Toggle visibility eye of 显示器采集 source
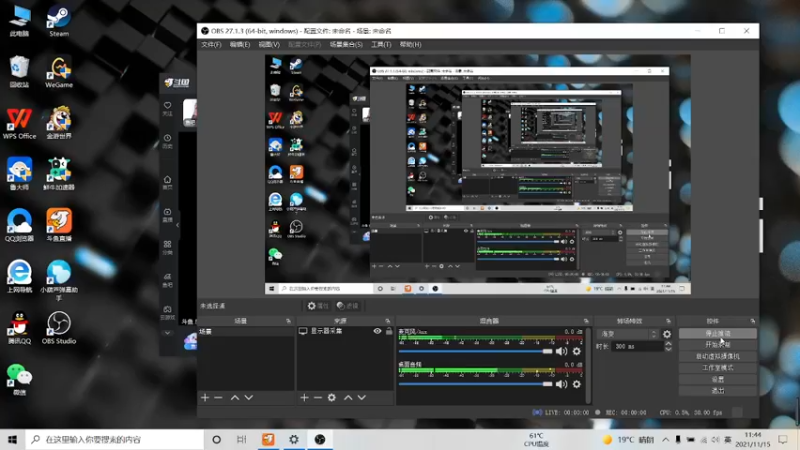 (x=377, y=331)
